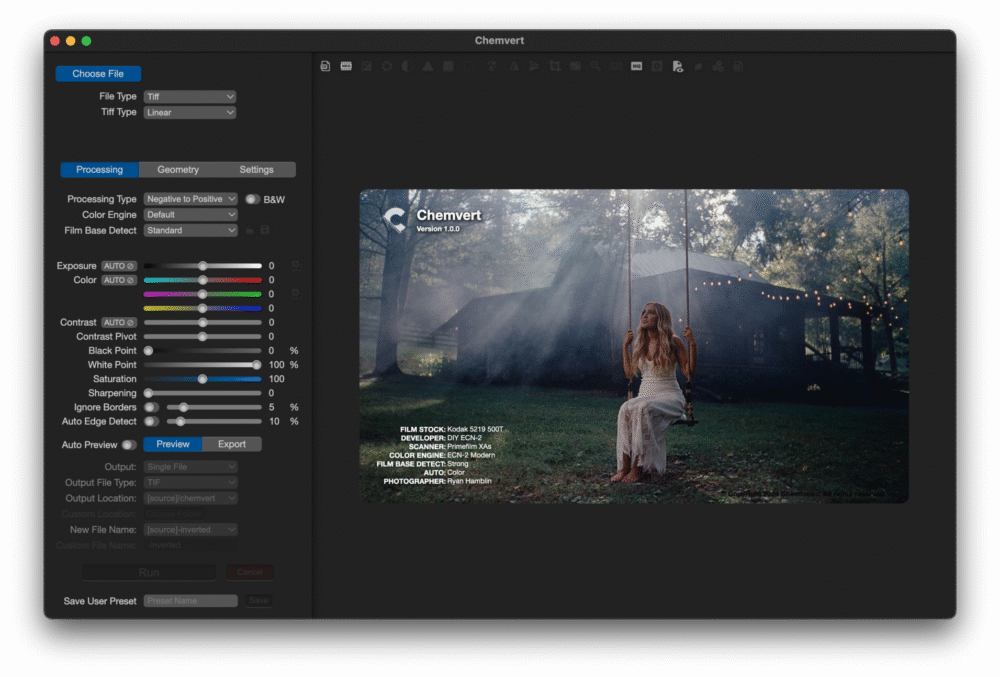Click the cyan-red Color slider
Viewport: 1000px width, 677px height.
tap(203, 280)
